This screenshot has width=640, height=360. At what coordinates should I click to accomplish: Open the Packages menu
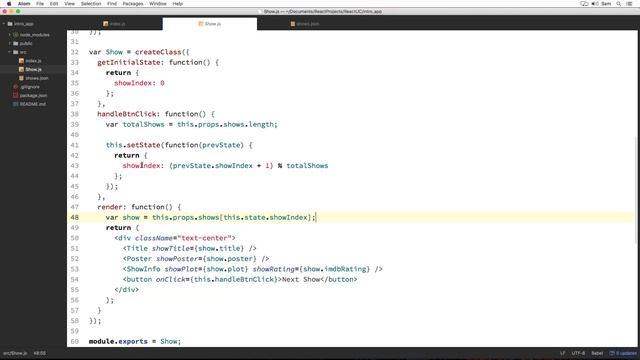[x=133, y=4]
